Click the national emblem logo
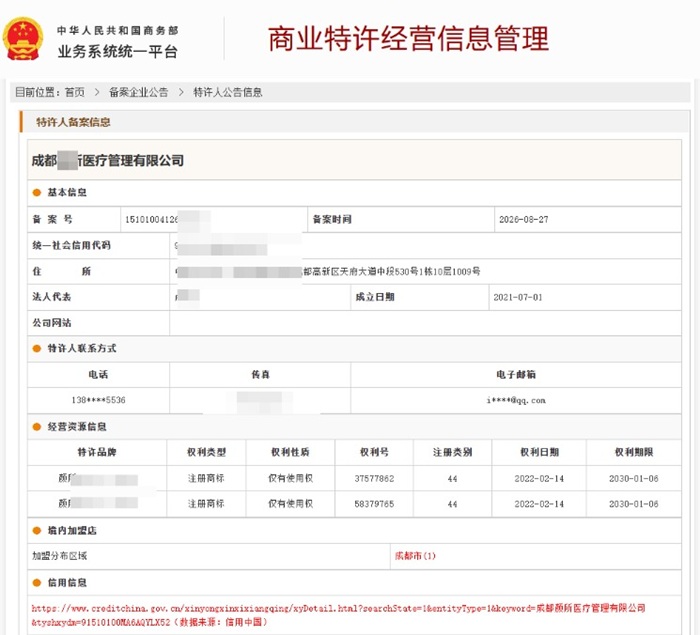 (x=23, y=39)
